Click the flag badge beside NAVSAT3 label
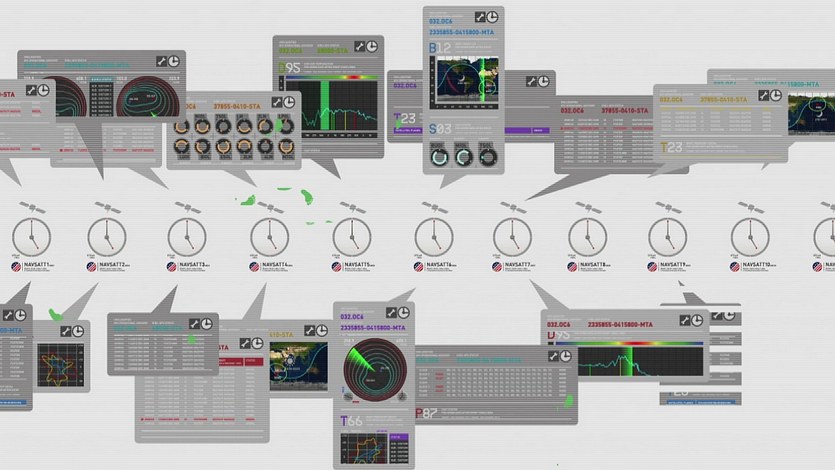 pos(172,267)
